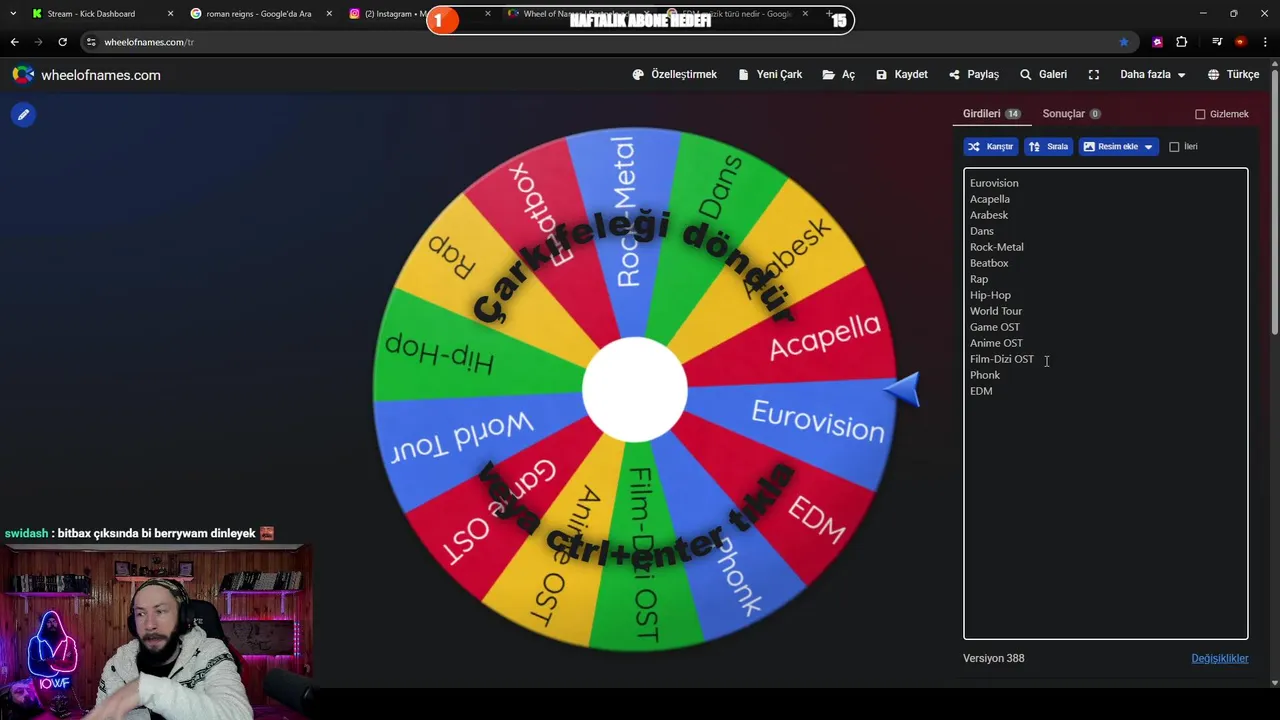The width and height of the screenshot is (1280, 720).
Task: Switch to the Girdileri entries tab
Action: tap(991, 114)
